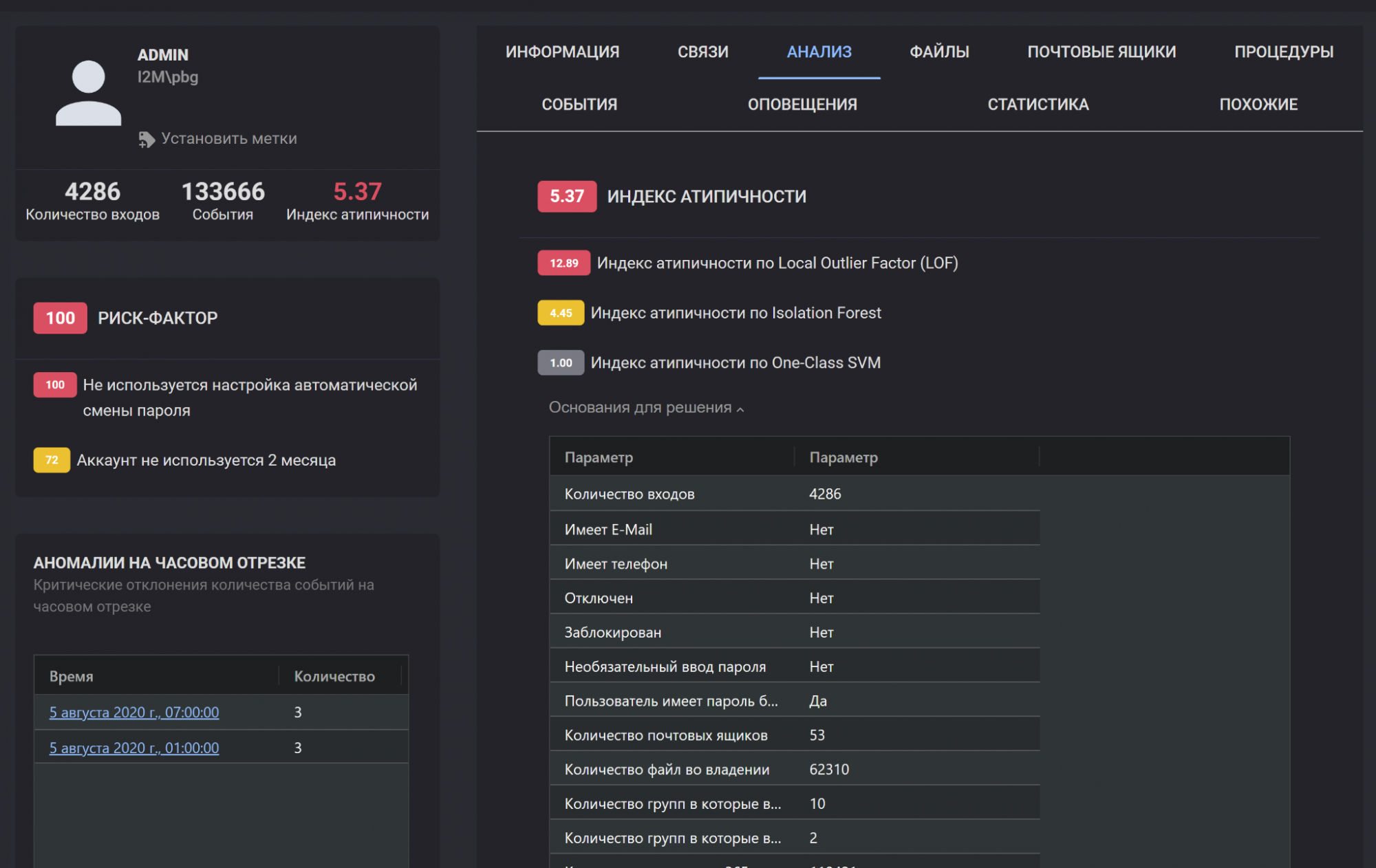Open the ИНФОРМАЦИЯ tab
1376x868 pixels.
pyautogui.click(x=562, y=52)
